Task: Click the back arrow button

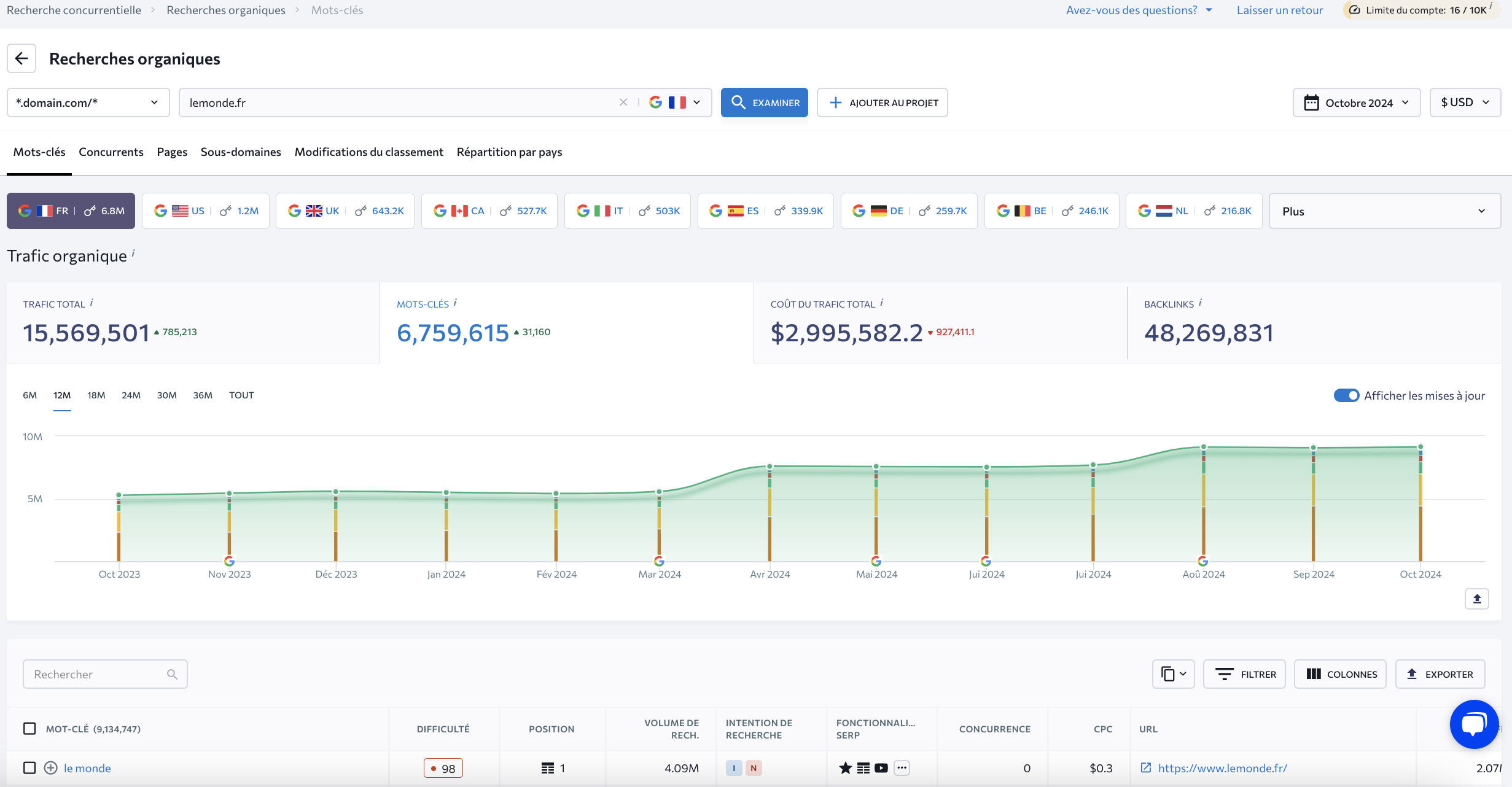Action: 21,58
